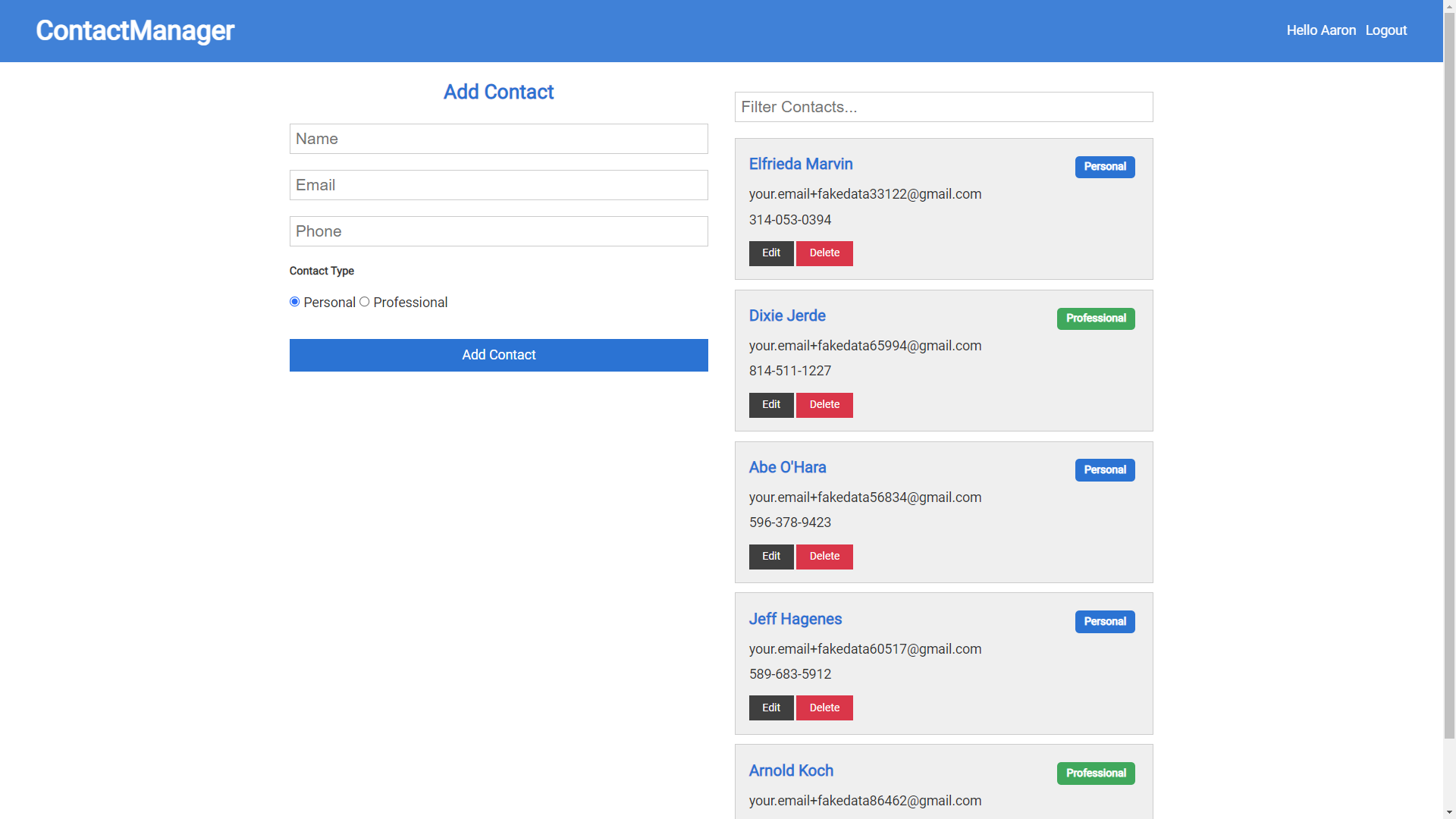Click the Filter Contacts search box
This screenshot has height=819, width=1456.
click(x=943, y=107)
